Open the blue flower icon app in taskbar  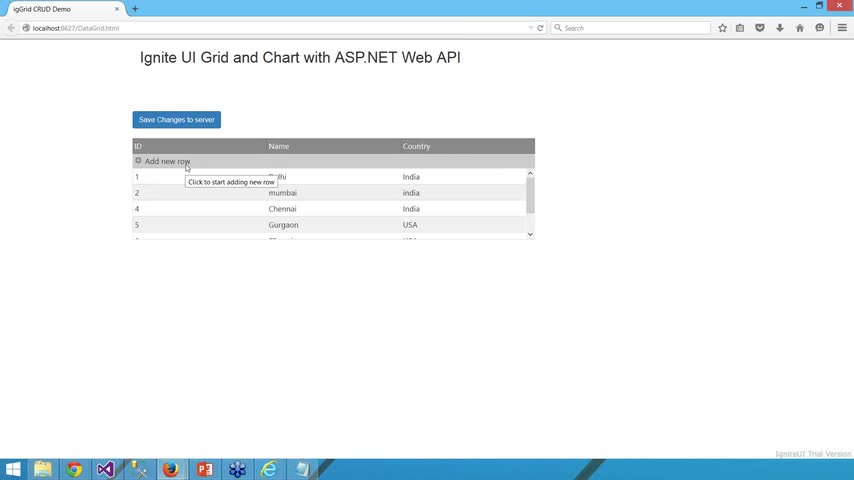(x=237, y=469)
